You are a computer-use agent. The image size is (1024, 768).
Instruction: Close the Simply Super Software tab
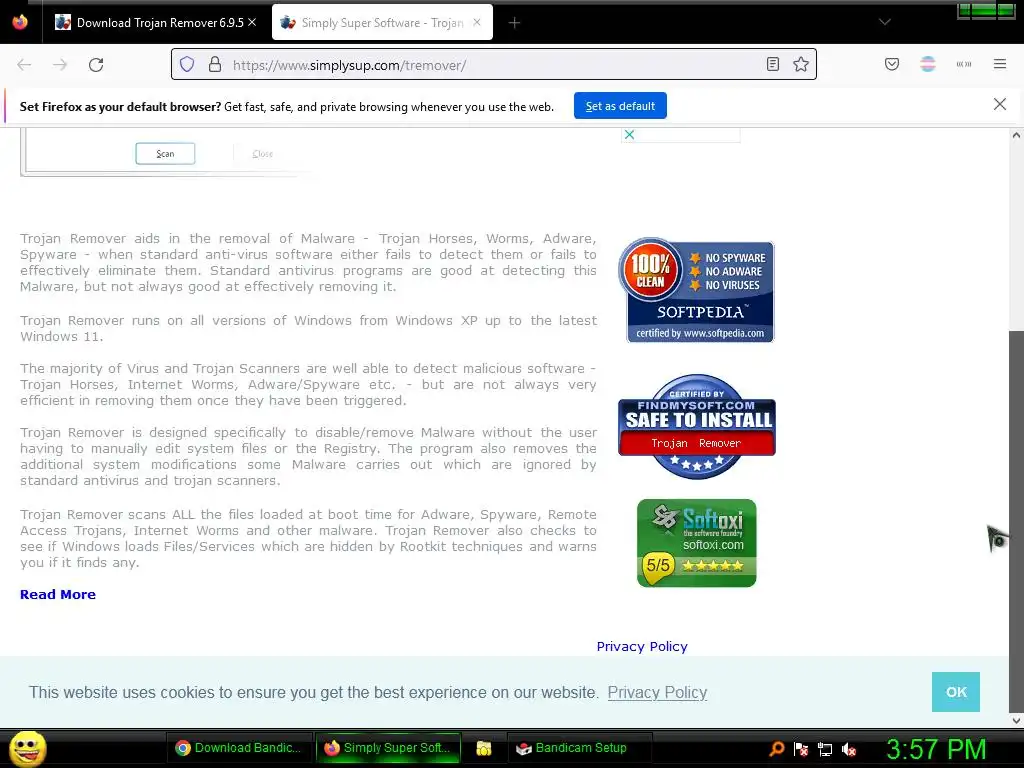tap(477, 22)
